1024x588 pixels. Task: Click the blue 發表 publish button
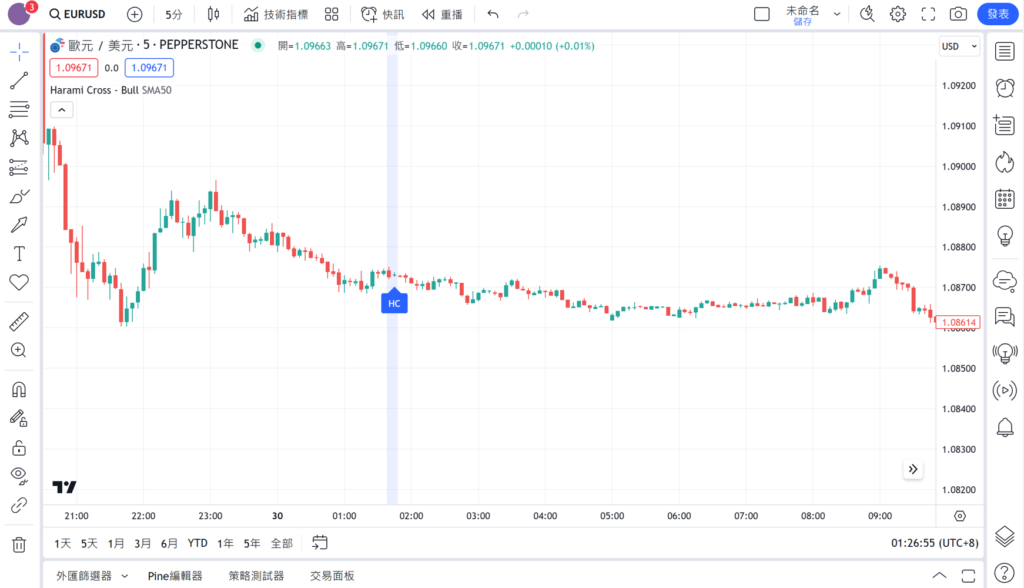coord(997,14)
